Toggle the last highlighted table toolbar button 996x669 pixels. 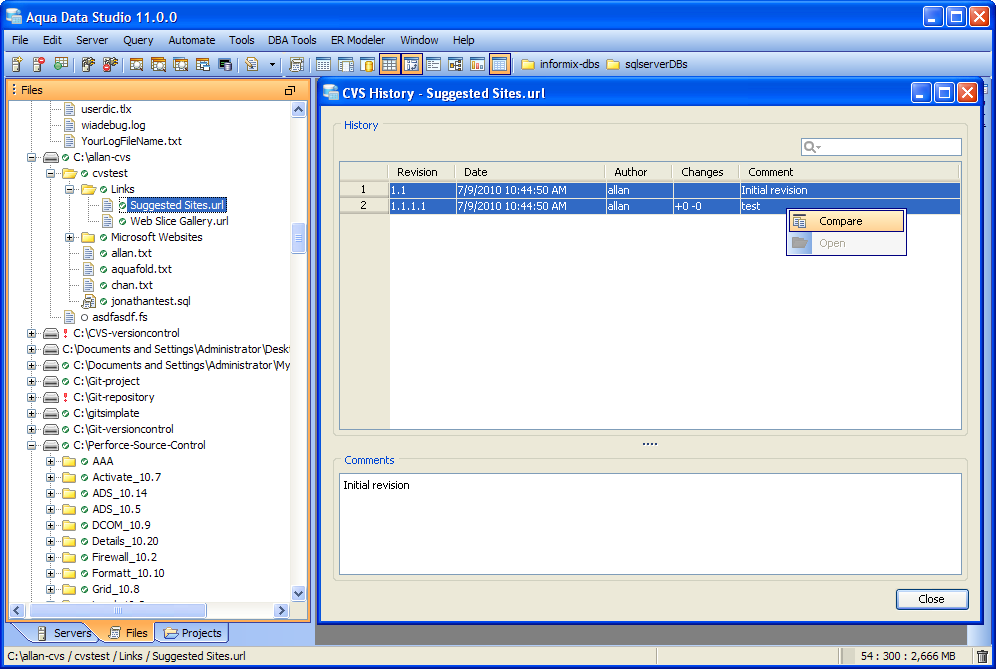coord(499,64)
